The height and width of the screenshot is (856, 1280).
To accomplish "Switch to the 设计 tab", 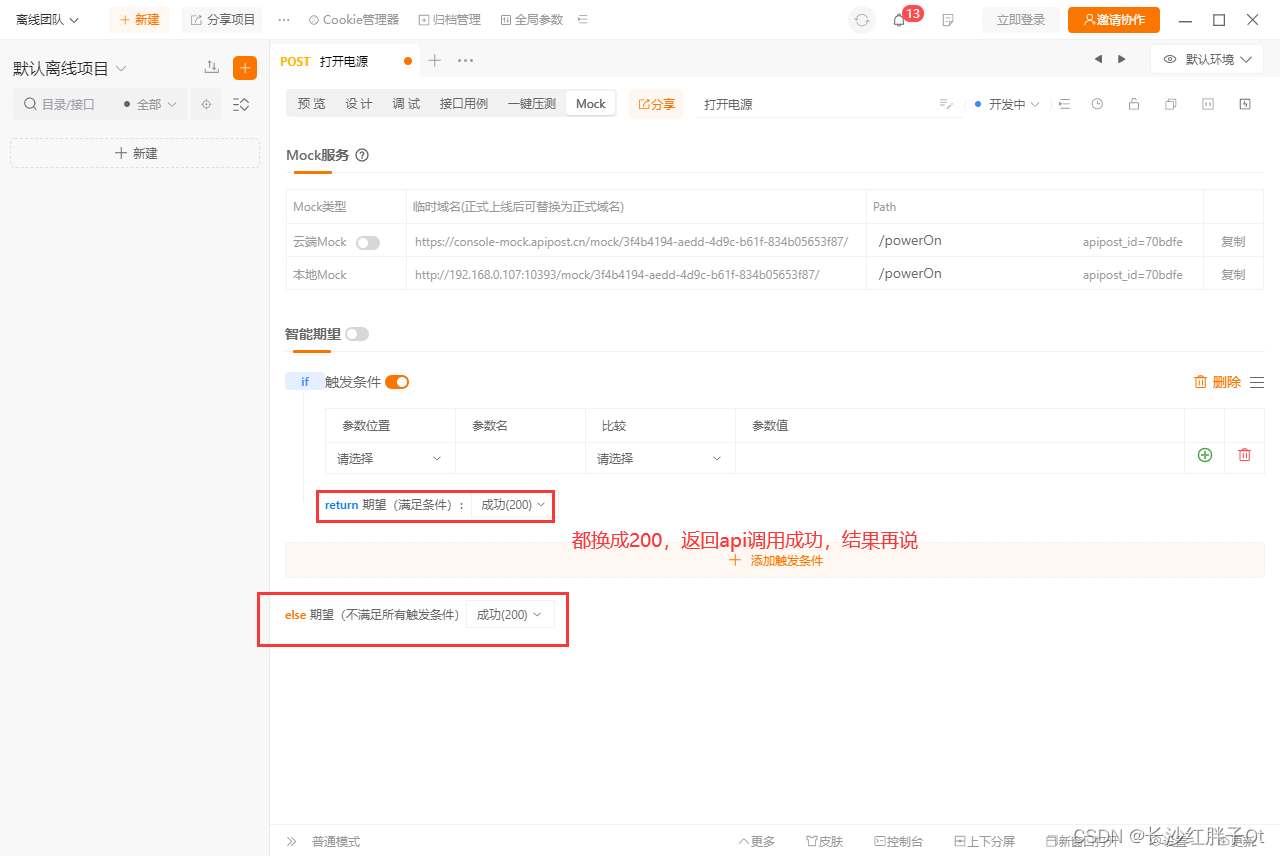I will point(359,104).
